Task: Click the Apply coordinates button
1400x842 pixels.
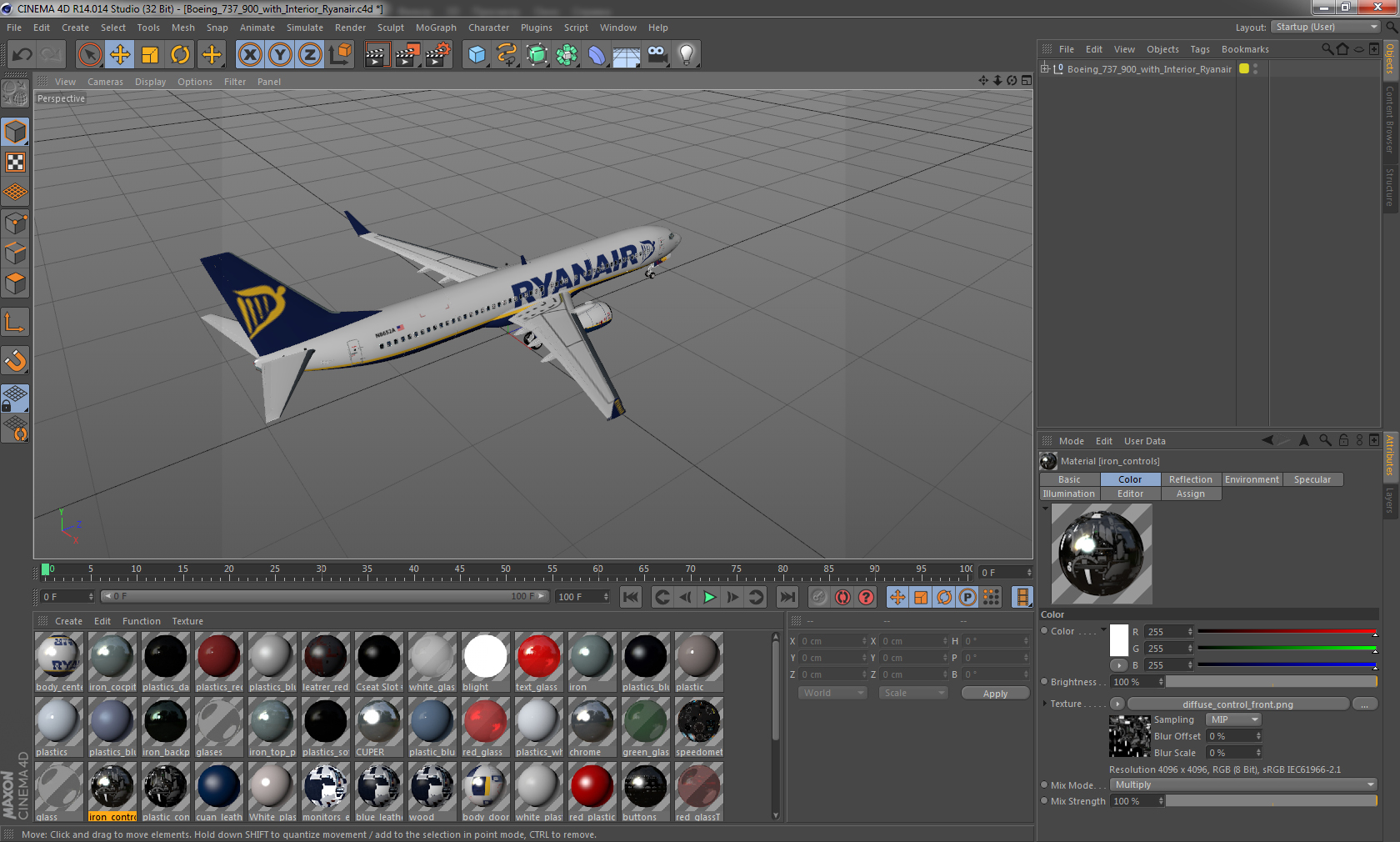Action: (995, 694)
